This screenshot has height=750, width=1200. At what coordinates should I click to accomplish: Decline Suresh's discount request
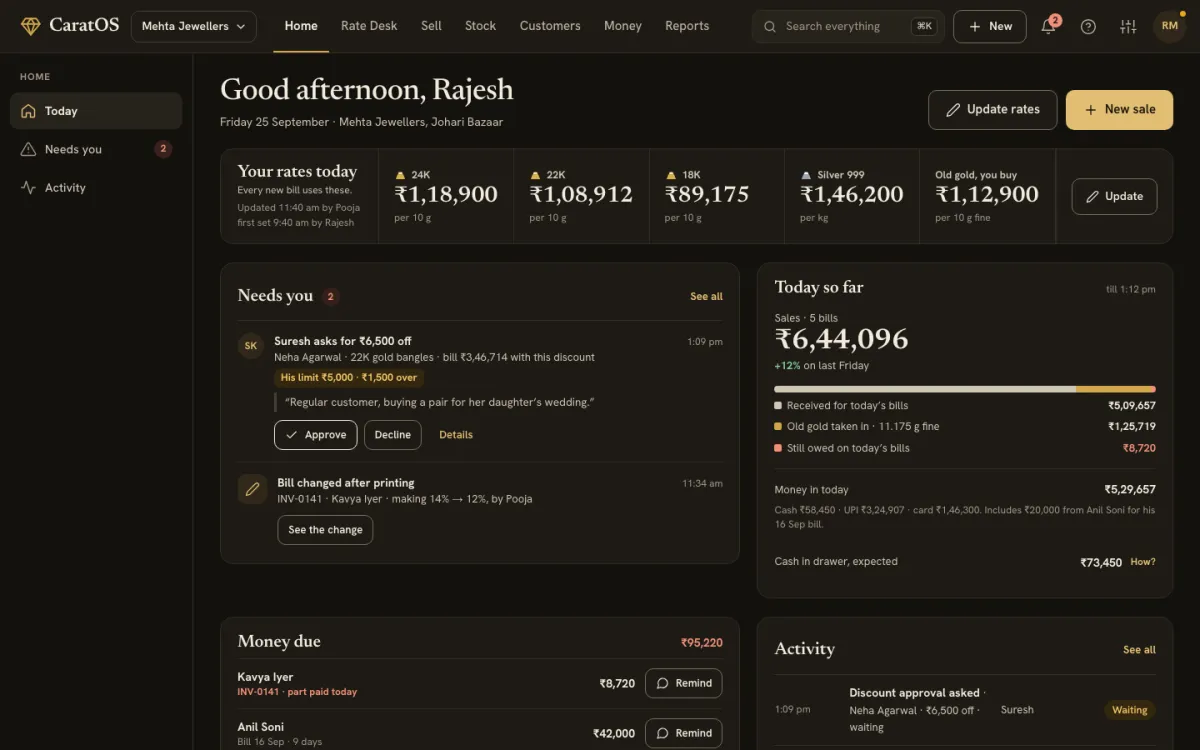pos(393,435)
